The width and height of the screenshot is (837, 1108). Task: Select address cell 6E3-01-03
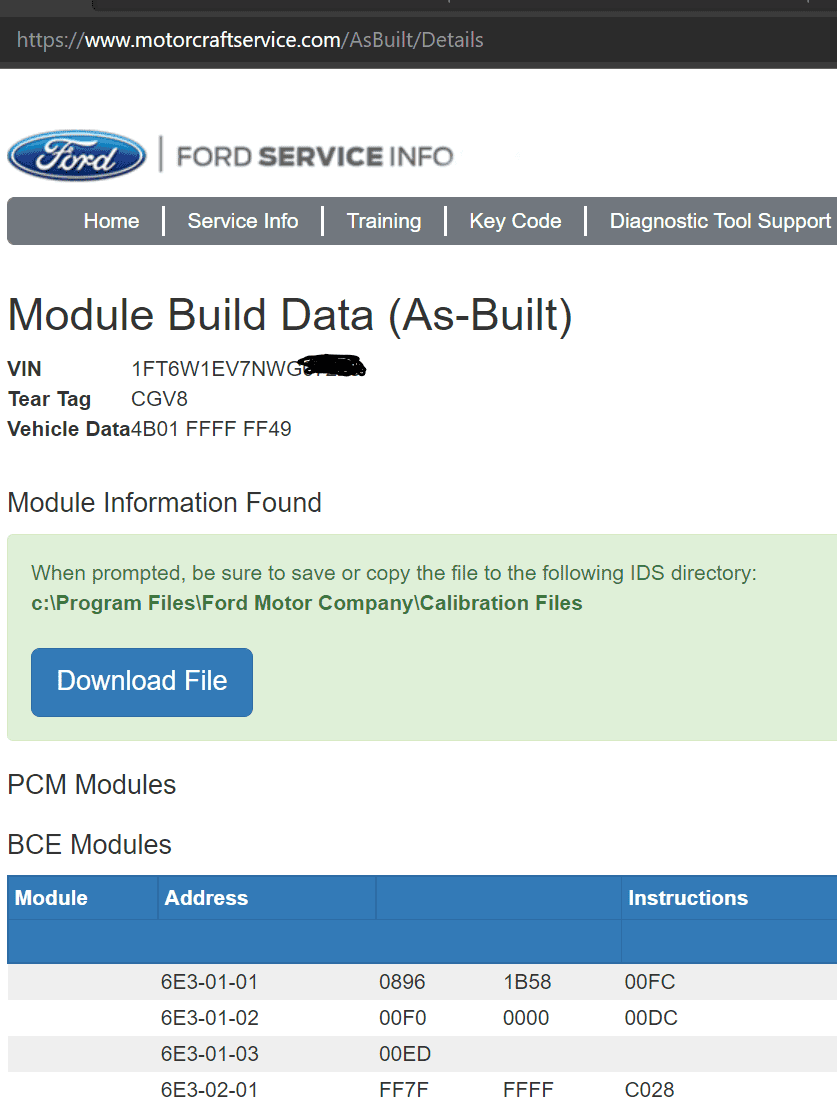coord(210,1054)
